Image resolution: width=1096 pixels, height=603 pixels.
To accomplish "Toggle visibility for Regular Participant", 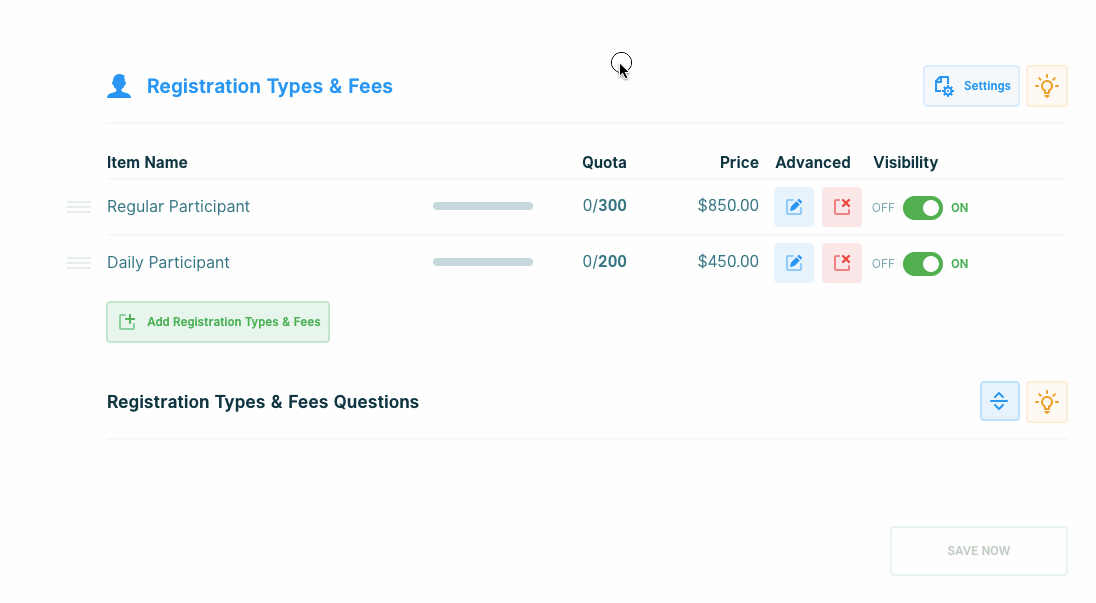I will pos(922,208).
